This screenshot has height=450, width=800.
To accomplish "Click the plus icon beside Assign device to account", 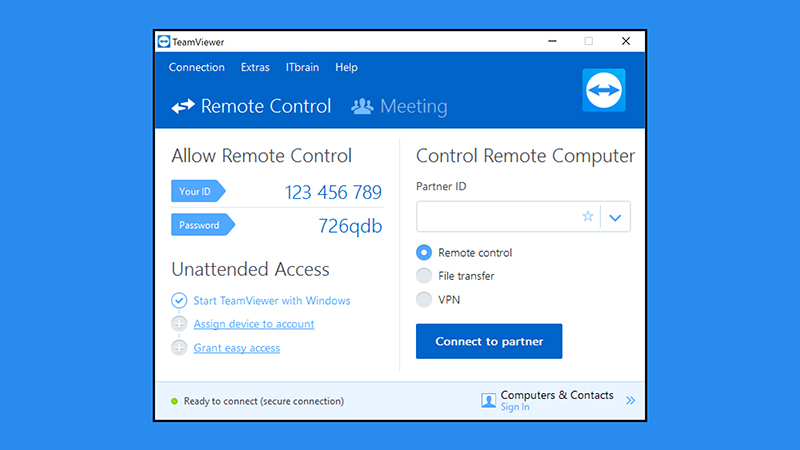I will coord(179,323).
